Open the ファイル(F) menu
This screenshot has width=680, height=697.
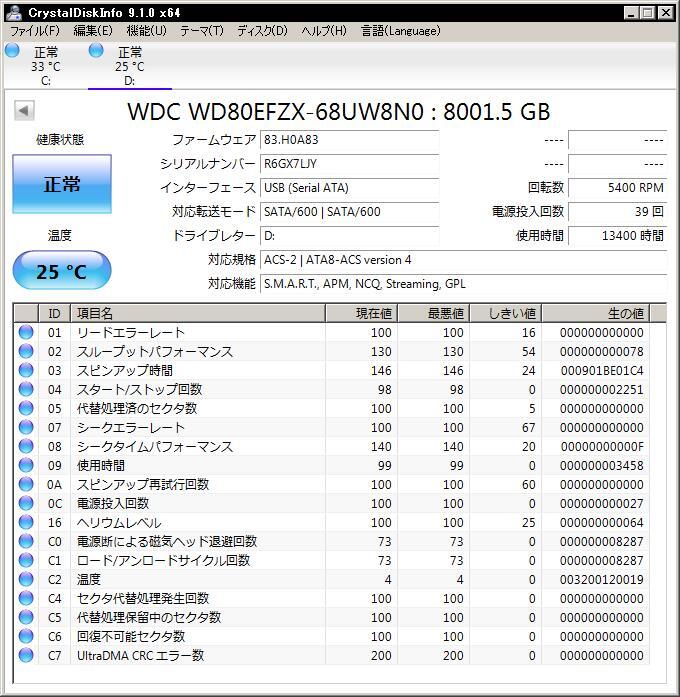[35, 31]
